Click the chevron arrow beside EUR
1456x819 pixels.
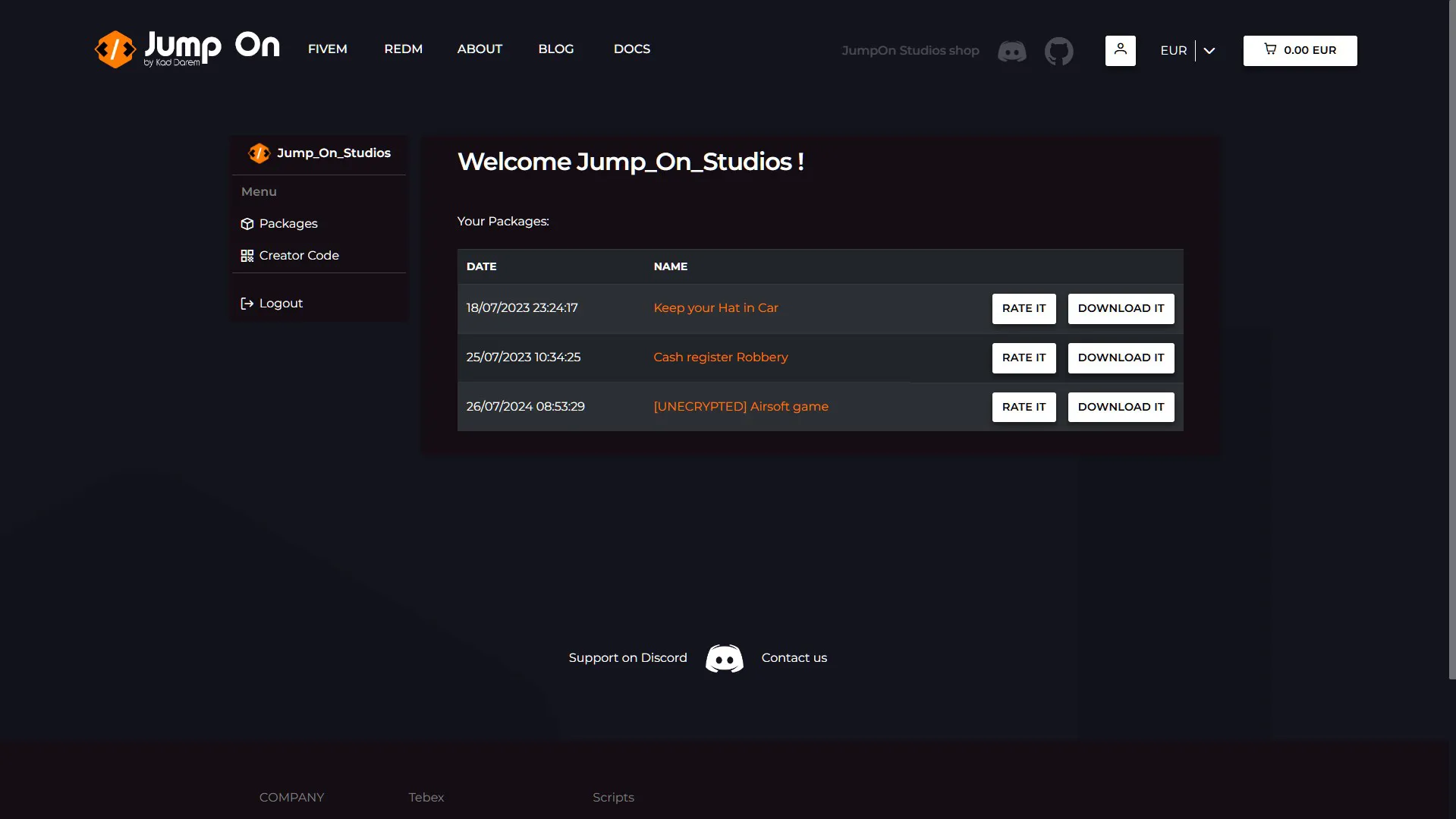(x=1209, y=51)
